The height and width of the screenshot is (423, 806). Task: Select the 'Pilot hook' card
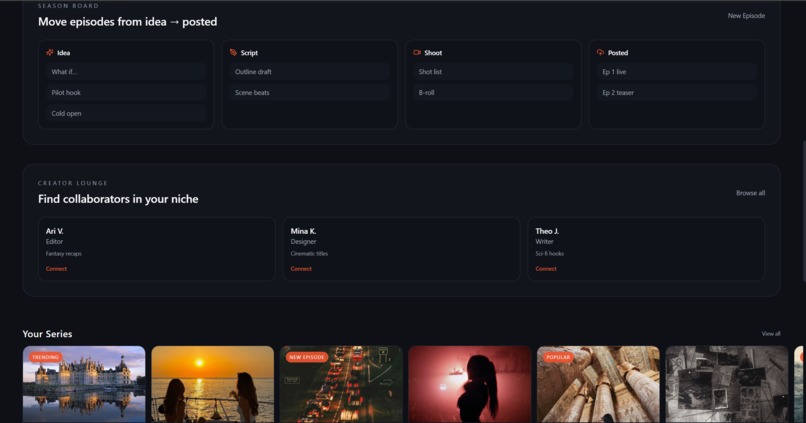(126, 93)
